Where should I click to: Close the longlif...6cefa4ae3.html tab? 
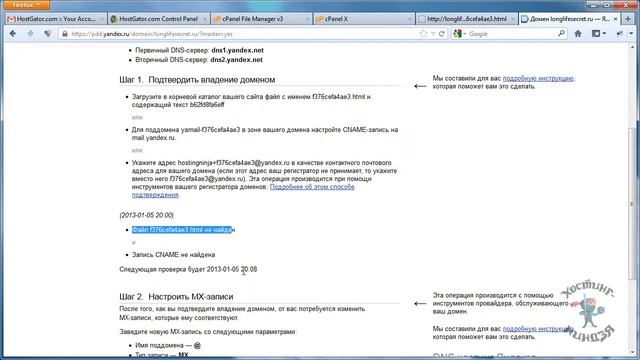[x=512, y=19]
